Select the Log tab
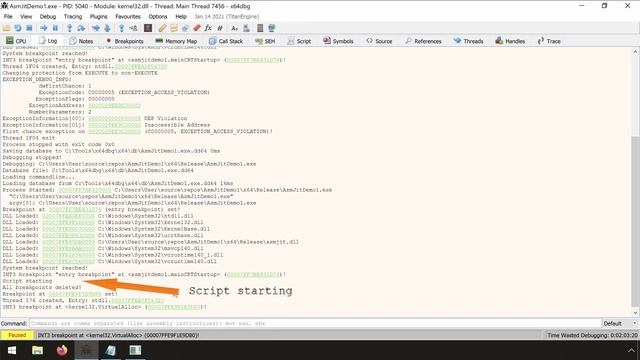 click(x=48, y=41)
